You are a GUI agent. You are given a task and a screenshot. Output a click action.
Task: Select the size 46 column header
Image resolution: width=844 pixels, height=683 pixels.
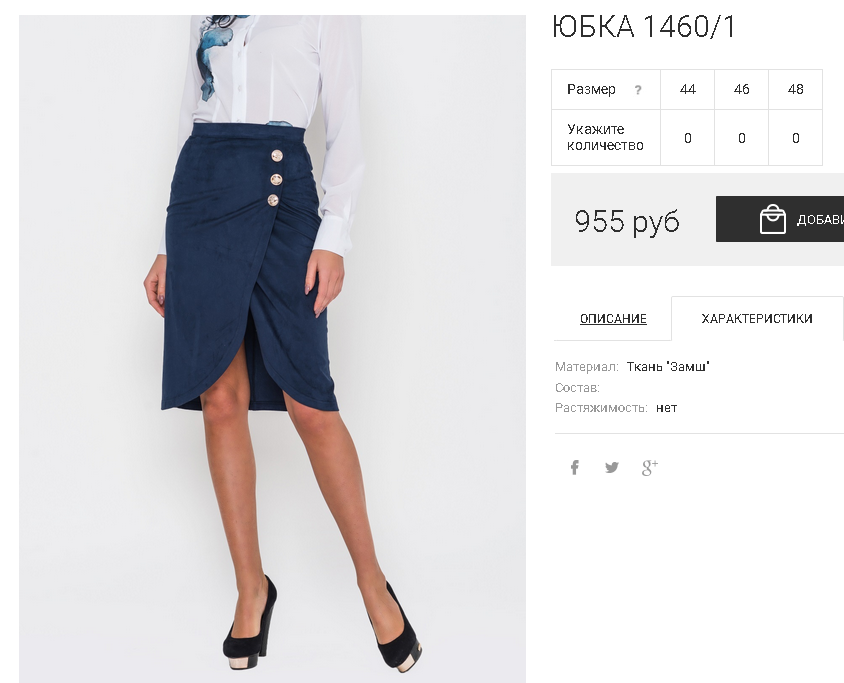[741, 89]
